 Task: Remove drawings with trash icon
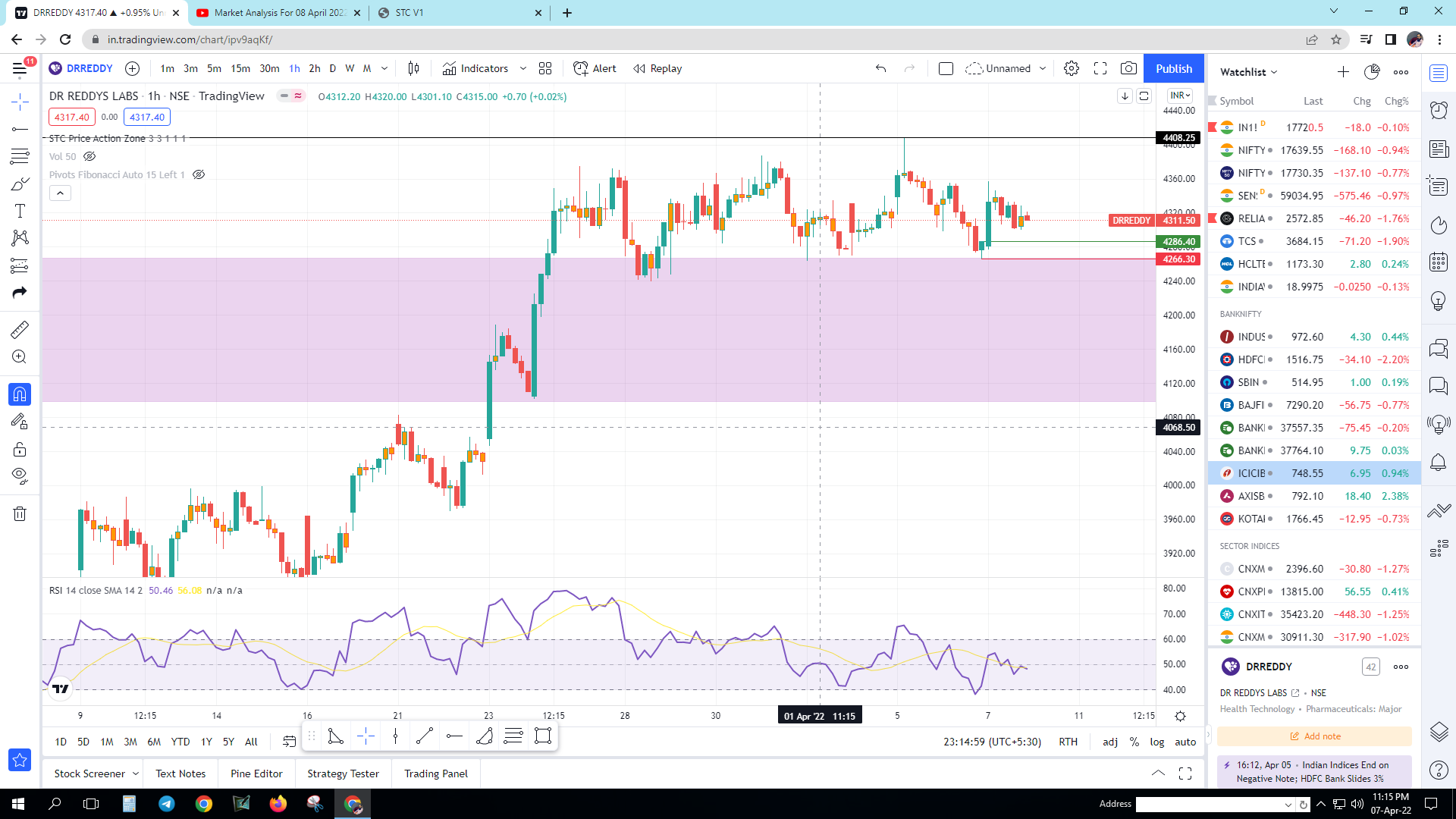pos(20,514)
